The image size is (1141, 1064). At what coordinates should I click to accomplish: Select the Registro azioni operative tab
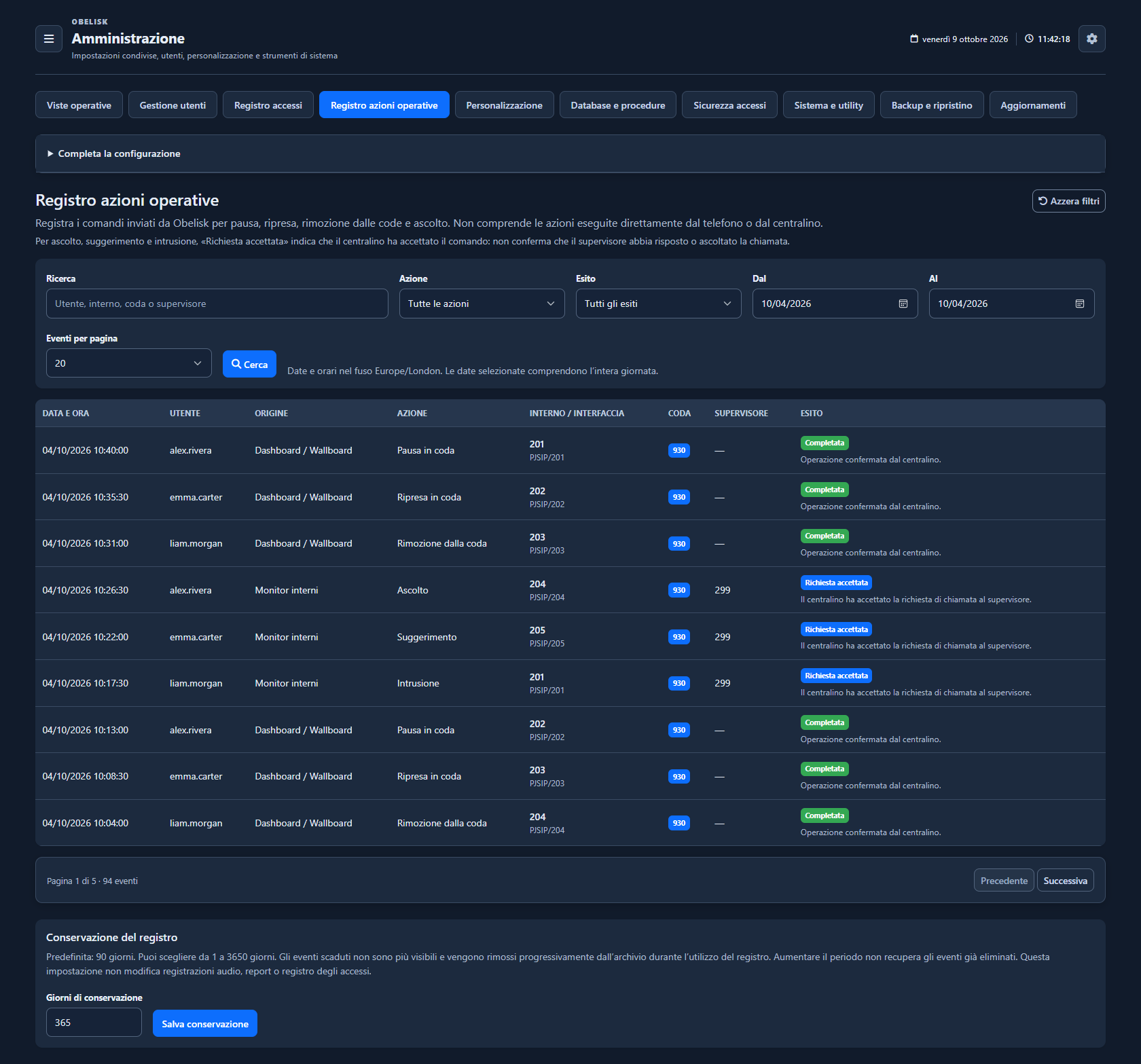tap(384, 105)
